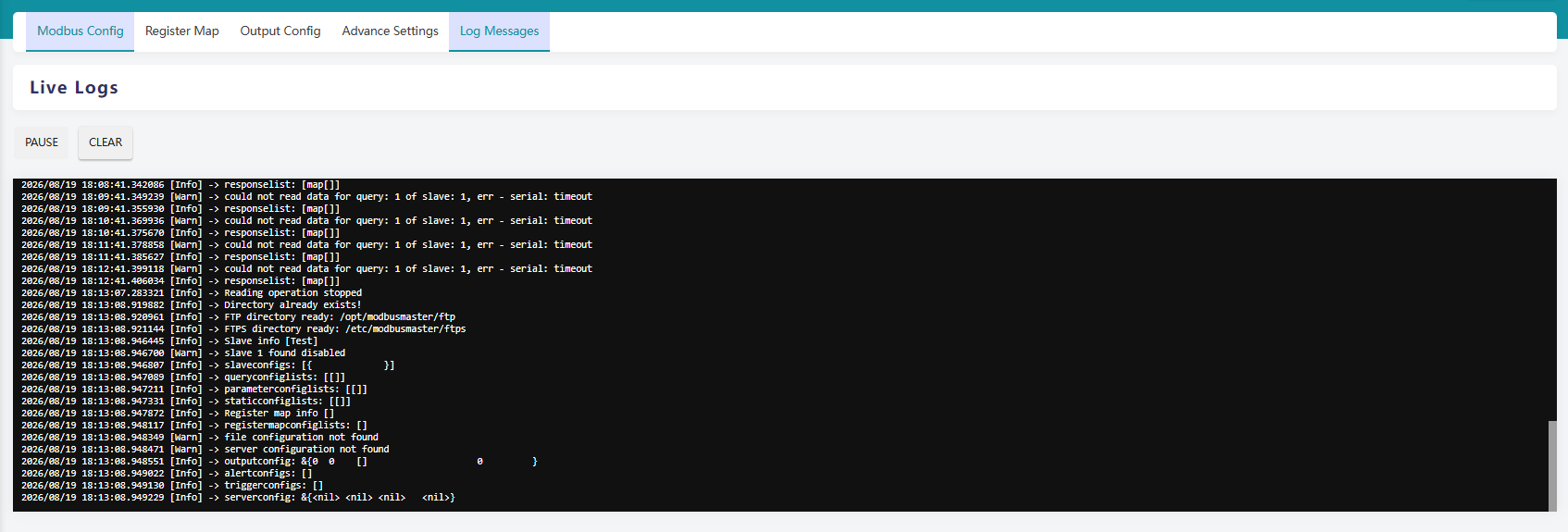Click the 'FTPS directory ready' log line
This screenshot has height=532, width=1568.
point(243,329)
